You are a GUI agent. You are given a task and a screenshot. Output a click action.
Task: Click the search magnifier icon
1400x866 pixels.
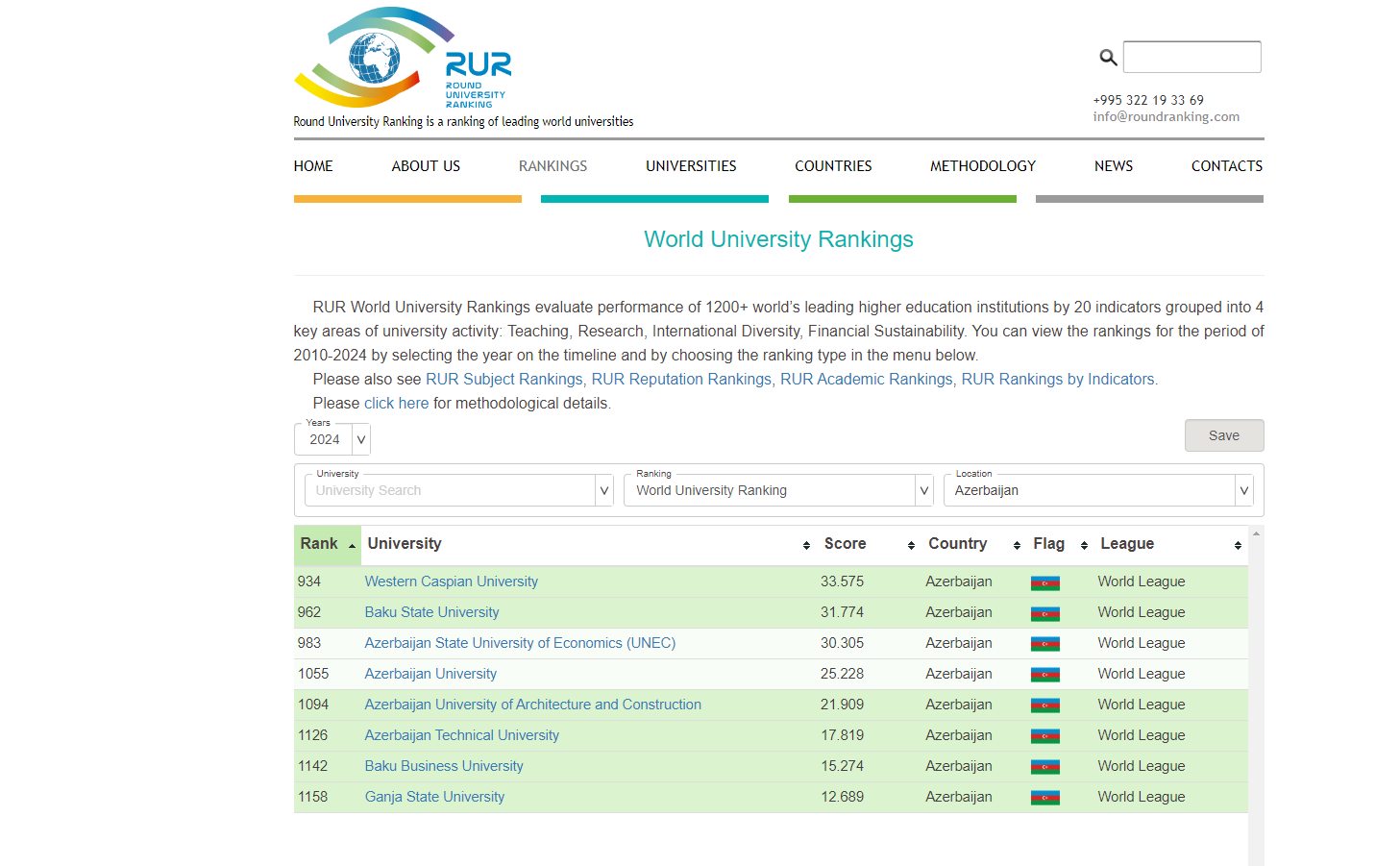click(1108, 58)
